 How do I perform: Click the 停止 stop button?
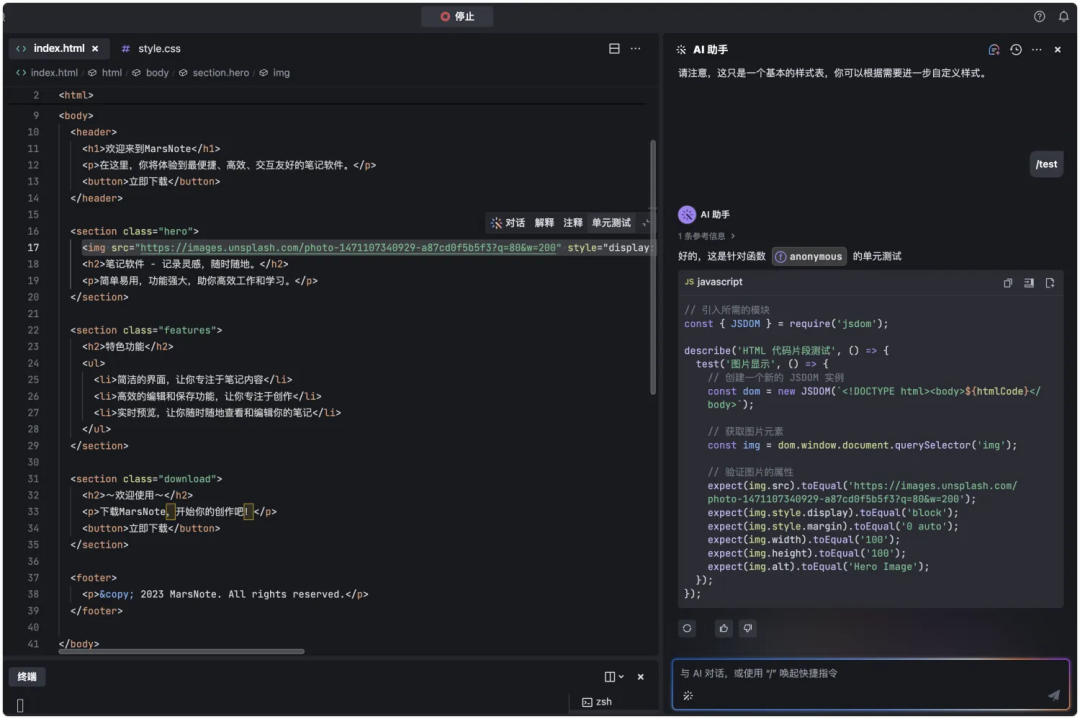pos(457,17)
